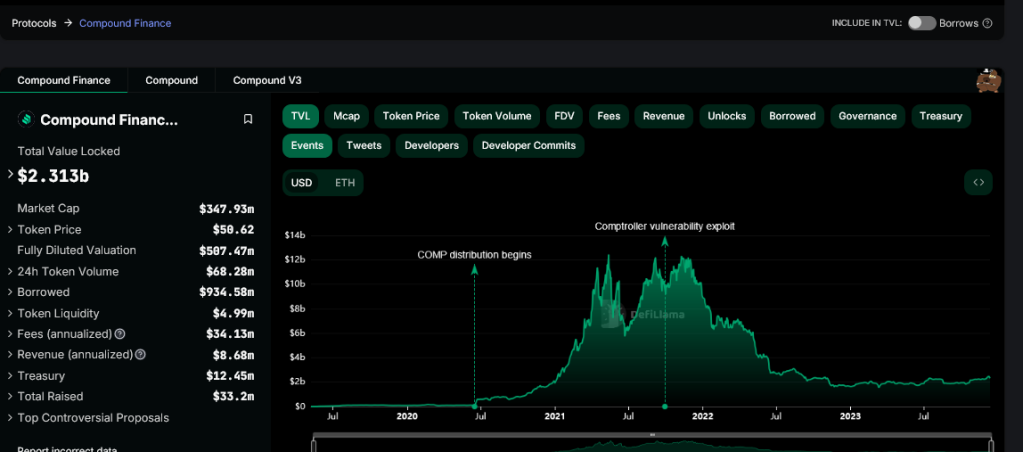Image resolution: width=1023 pixels, height=452 pixels.
Task: Toggle Borrows inclusion in TVL
Action: (x=921, y=23)
